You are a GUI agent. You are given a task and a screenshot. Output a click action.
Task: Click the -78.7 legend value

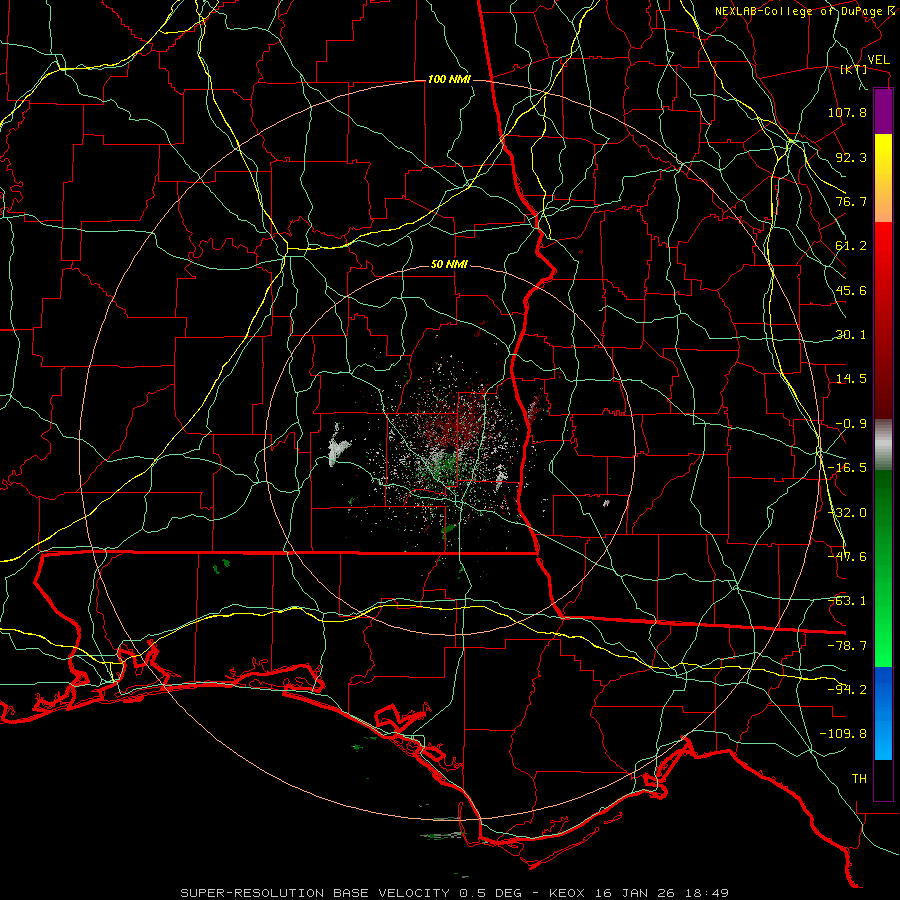click(847, 646)
